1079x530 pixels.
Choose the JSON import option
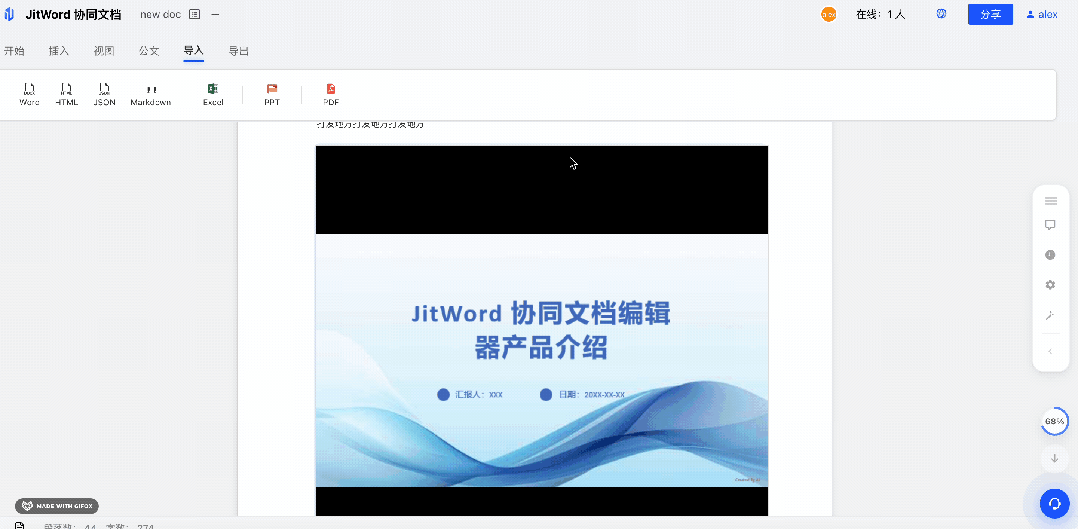tap(104, 94)
